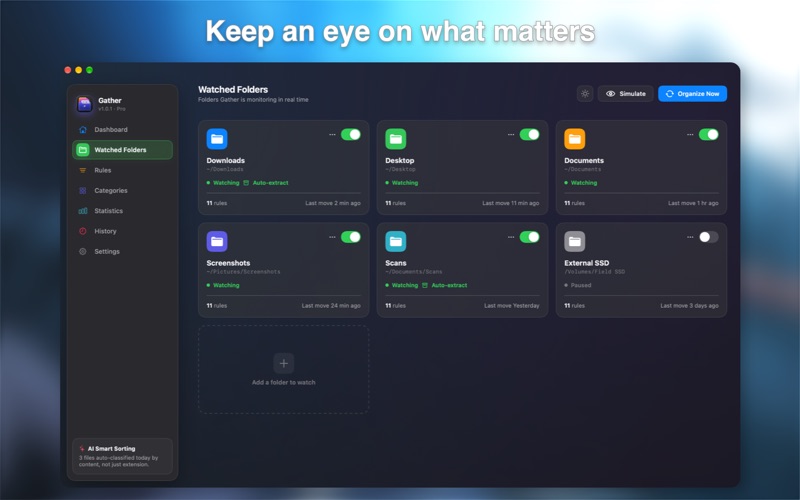This screenshot has height=500, width=800.
Task: Click the Auto-extract archive icon on Downloads
Action: point(246,183)
